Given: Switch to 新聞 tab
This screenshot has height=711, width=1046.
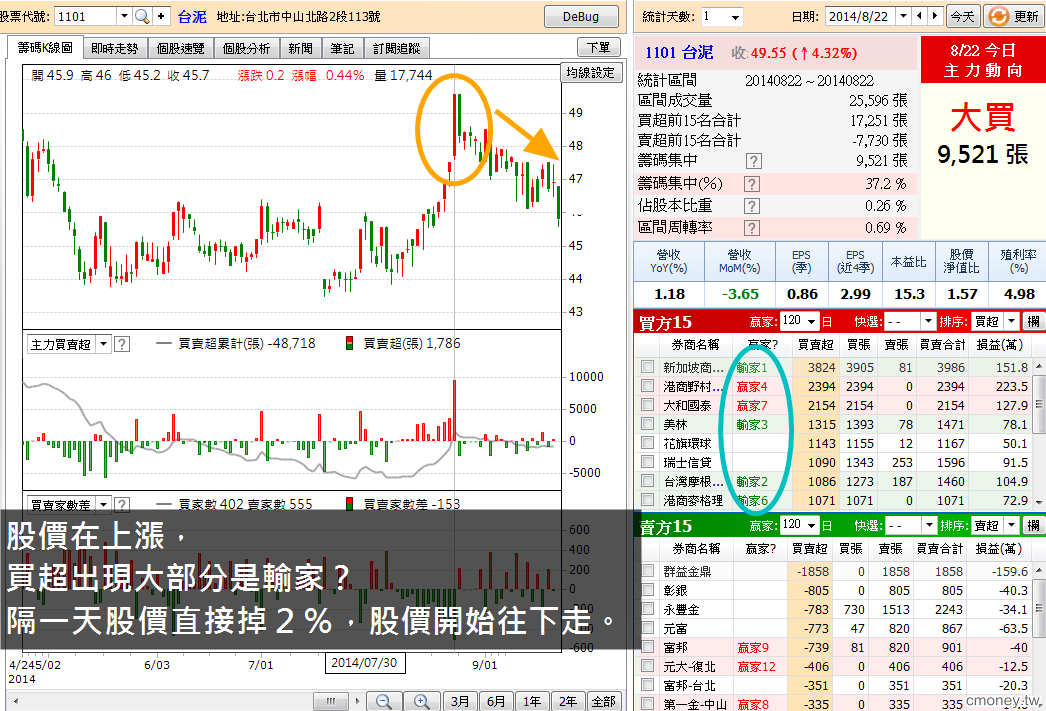Looking at the screenshot, I should [x=300, y=49].
